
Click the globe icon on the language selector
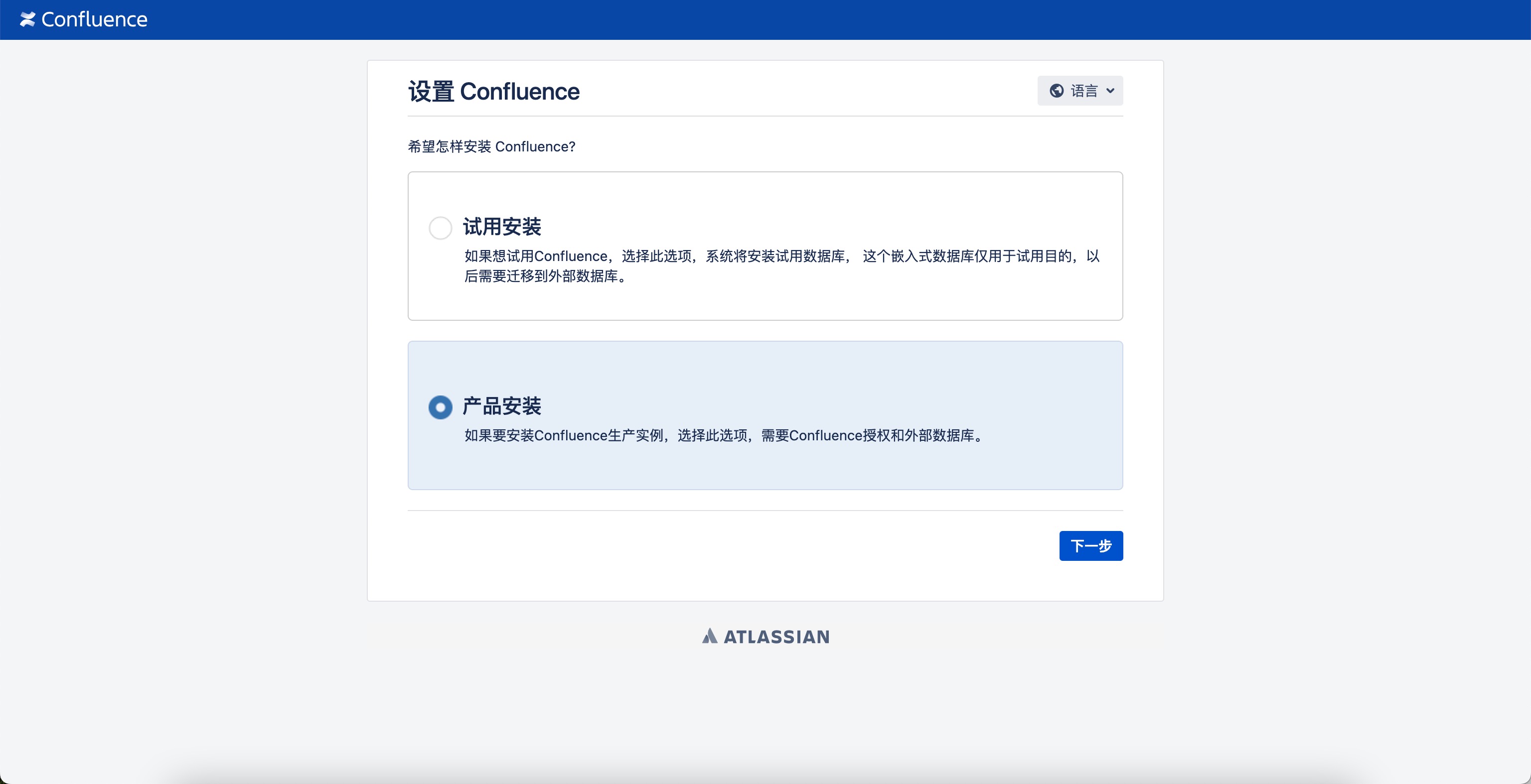tap(1058, 90)
